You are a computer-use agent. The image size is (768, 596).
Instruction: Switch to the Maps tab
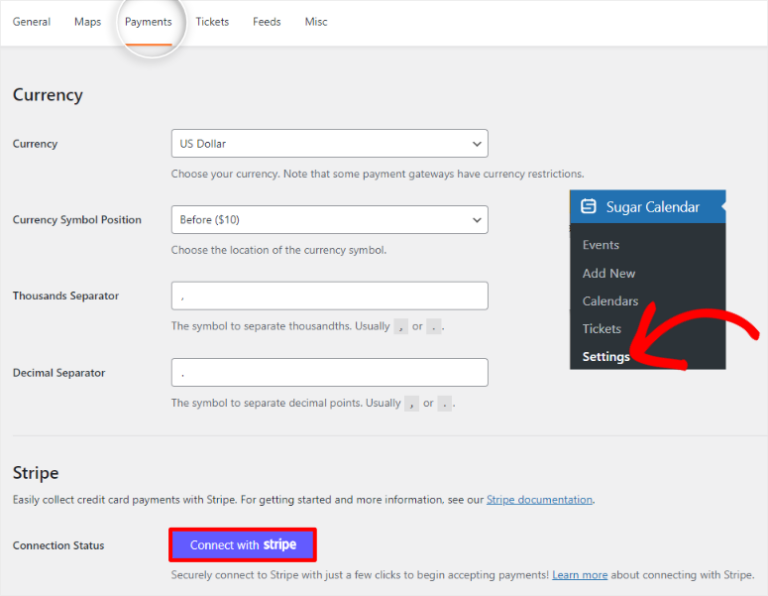tap(88, 22)
